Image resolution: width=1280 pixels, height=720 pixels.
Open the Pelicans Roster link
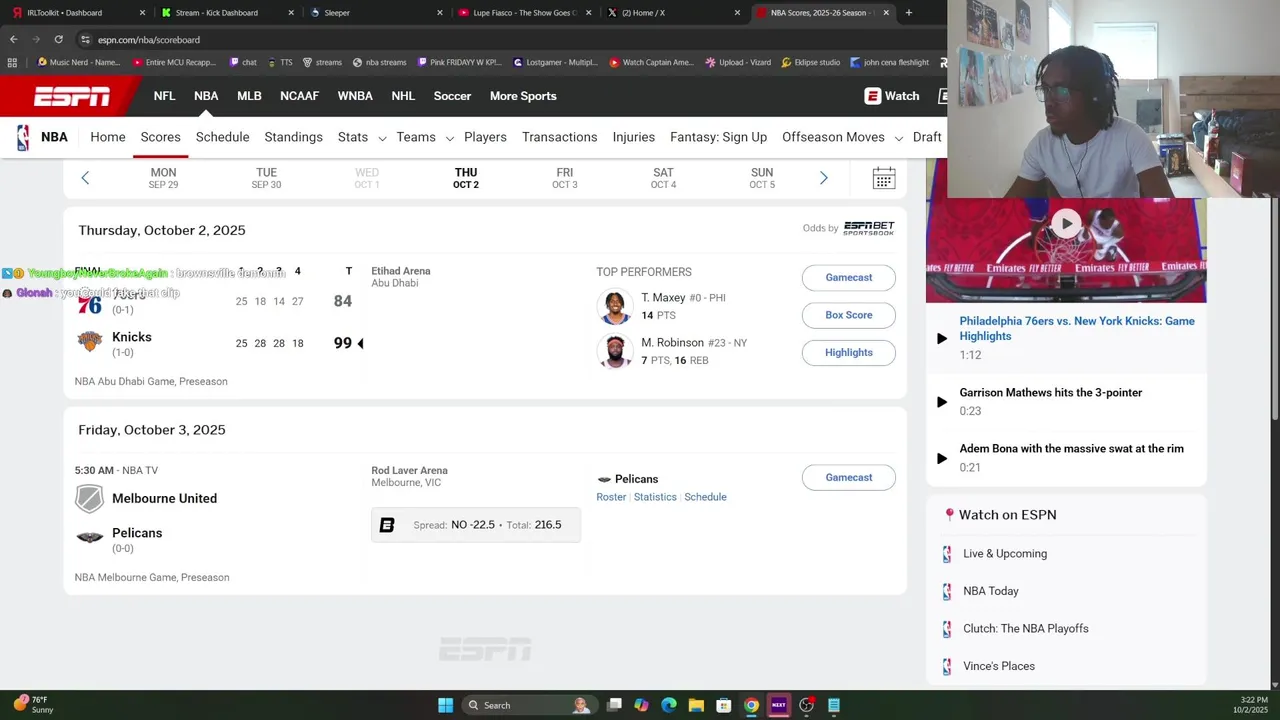[x=611, y=497]
